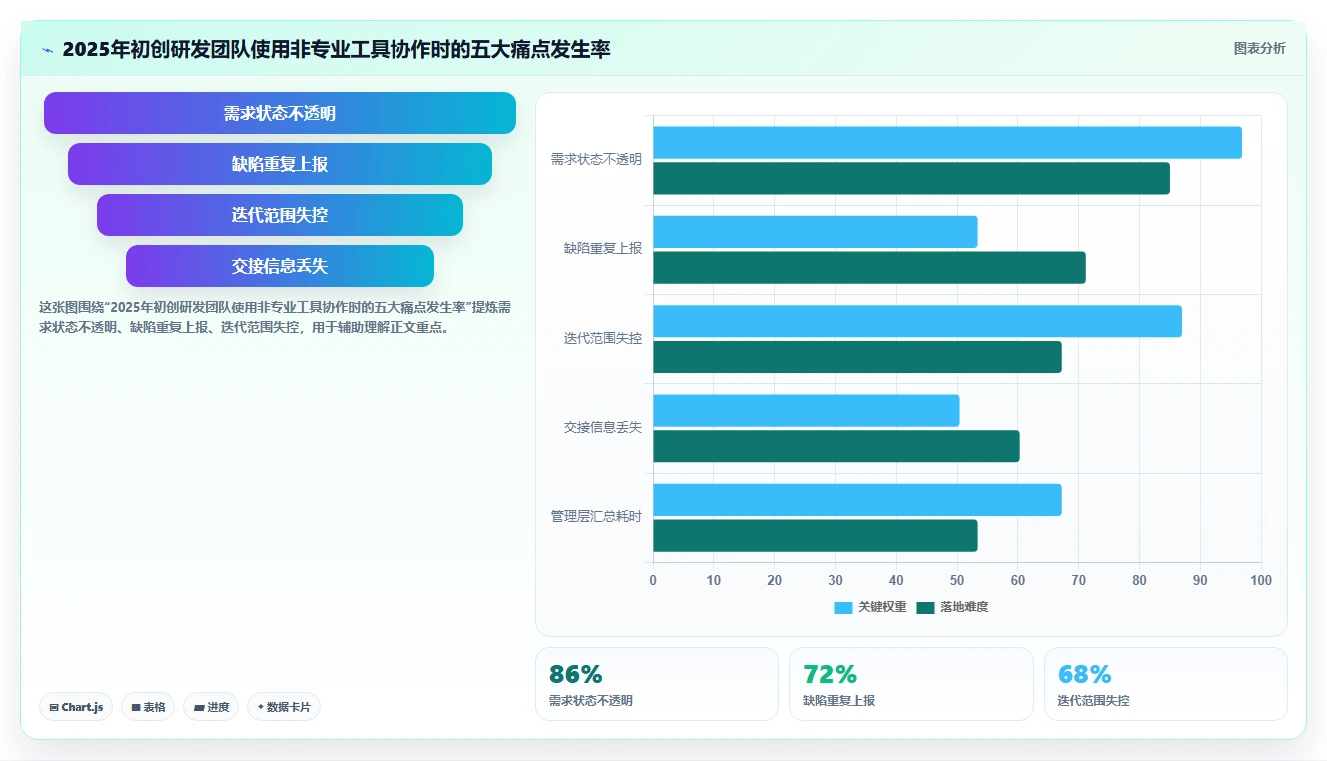Click the green bar for 交接信息丢失
This screenshot has width=1327, height=761.
click(x=836, y=446)
